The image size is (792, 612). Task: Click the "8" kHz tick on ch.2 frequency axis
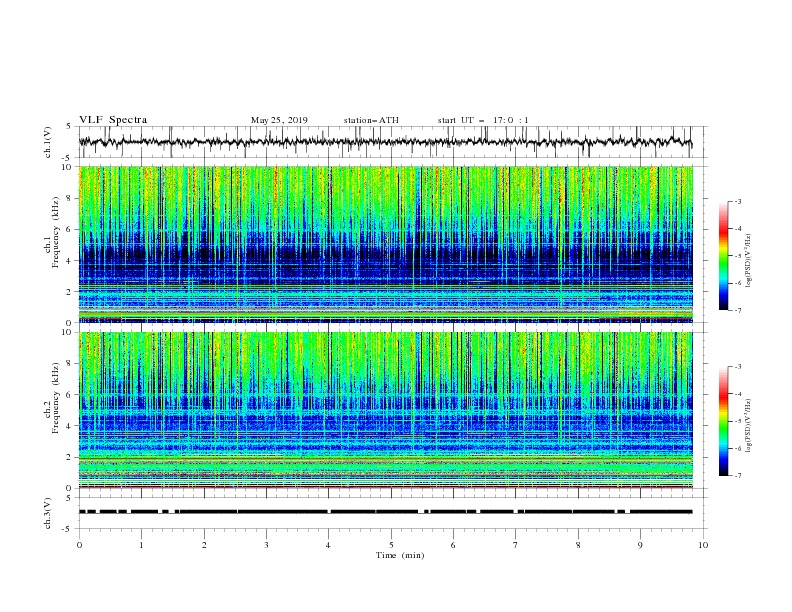(x=69, y=363)
